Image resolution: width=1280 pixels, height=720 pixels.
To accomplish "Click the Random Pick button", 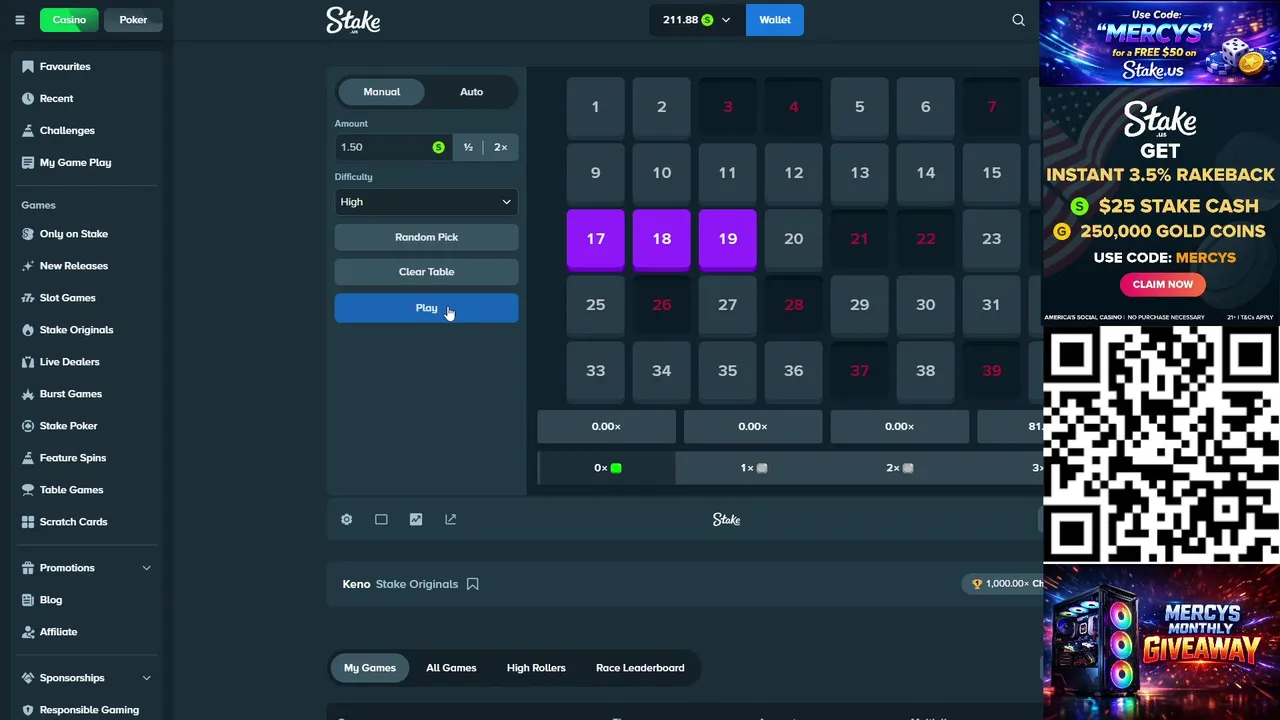I will [426, 237].
